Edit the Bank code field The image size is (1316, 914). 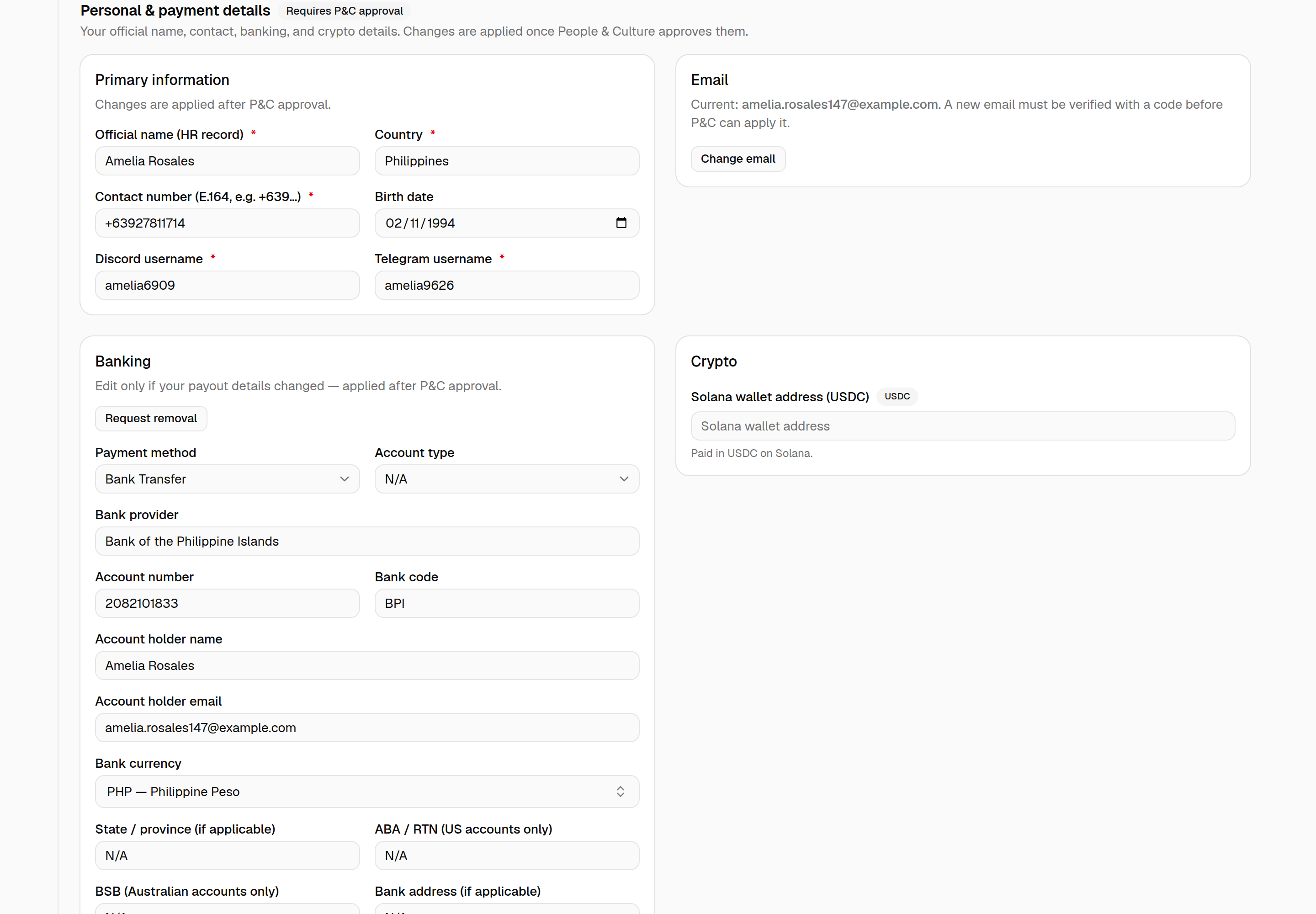[x=507, y=603]
